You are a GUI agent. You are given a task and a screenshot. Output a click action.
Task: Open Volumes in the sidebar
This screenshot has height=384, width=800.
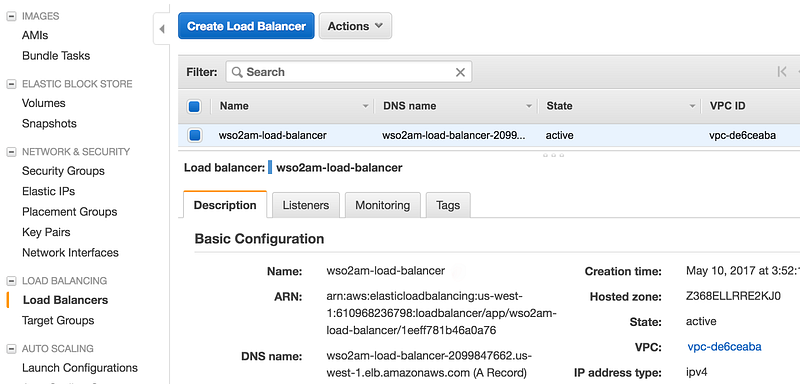point(44,104)
